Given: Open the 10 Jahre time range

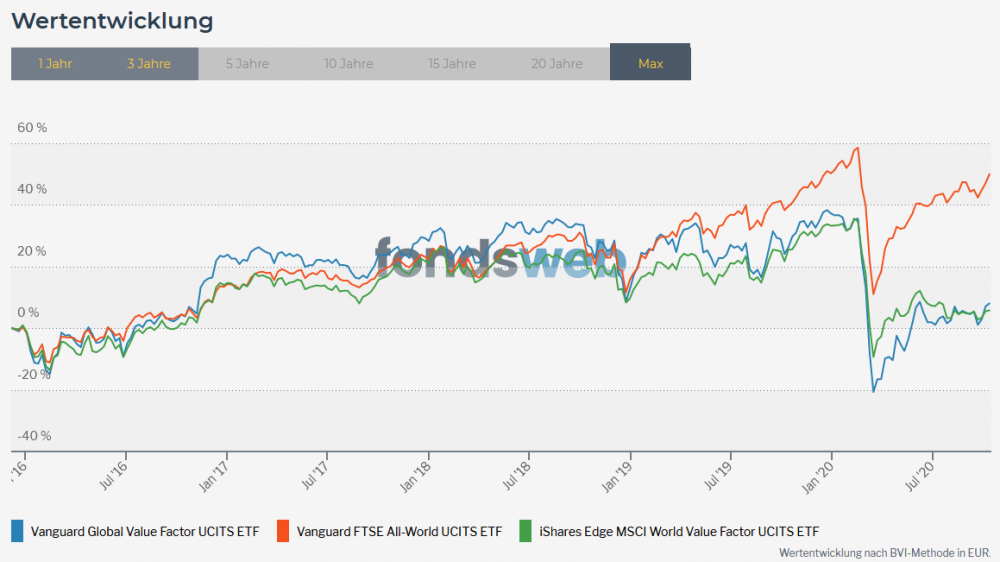Looking at the screenshot, I should (x=349, y=63).
